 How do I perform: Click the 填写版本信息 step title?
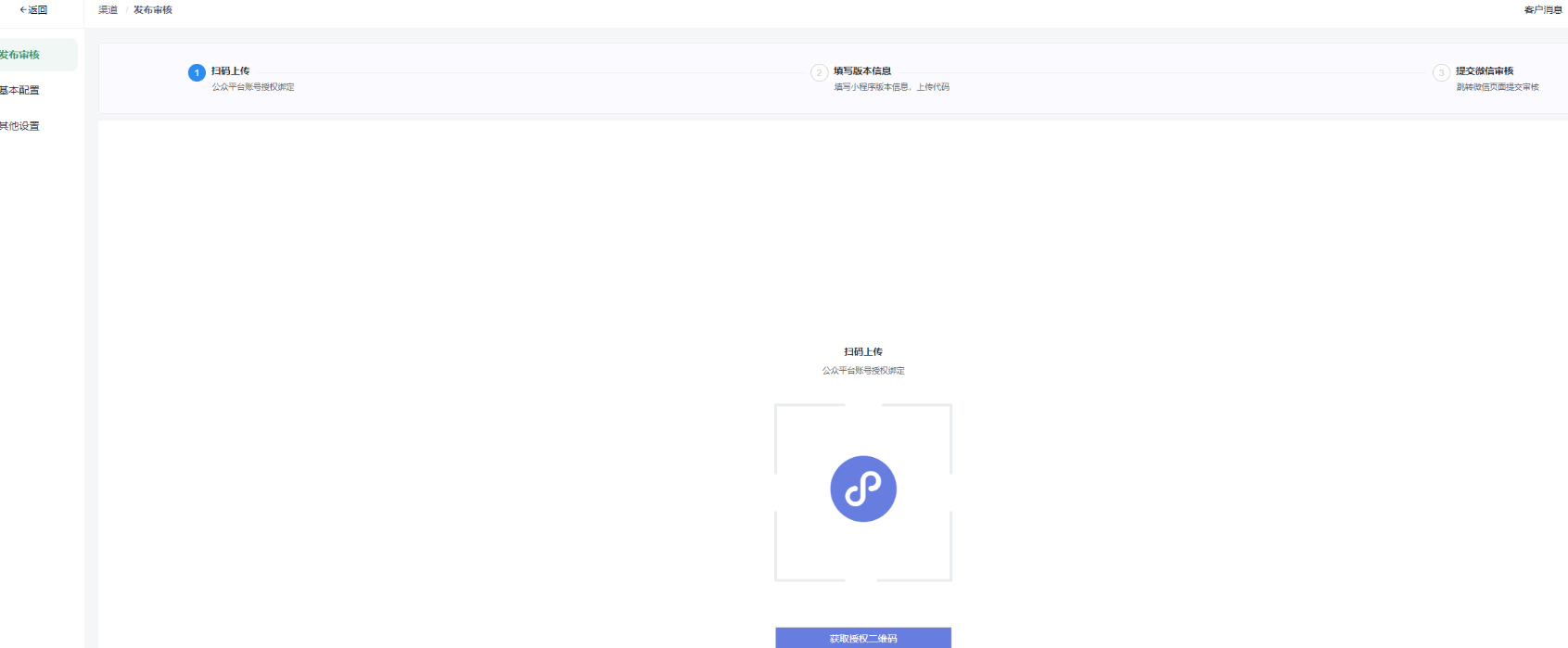click(862, 70)
